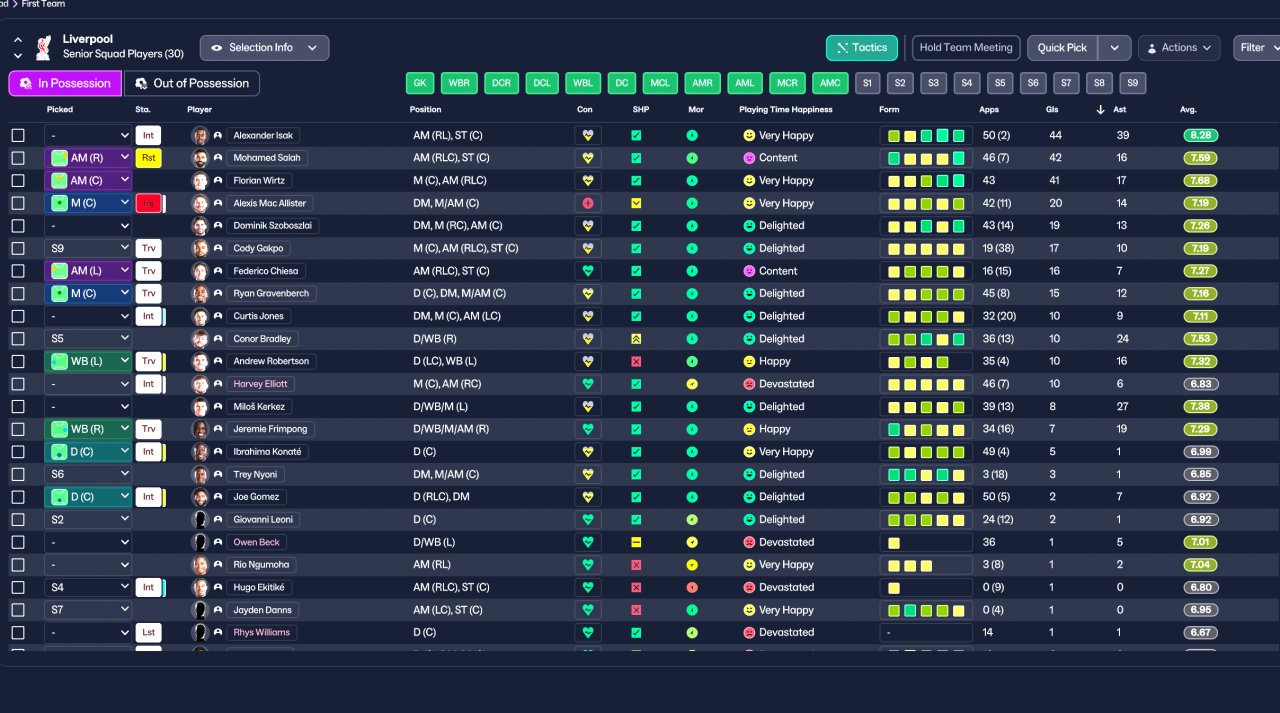Click the Liverpool club crest icon
The width and height of the screenshot is (1280, 713).
click(x=43, y=47)
